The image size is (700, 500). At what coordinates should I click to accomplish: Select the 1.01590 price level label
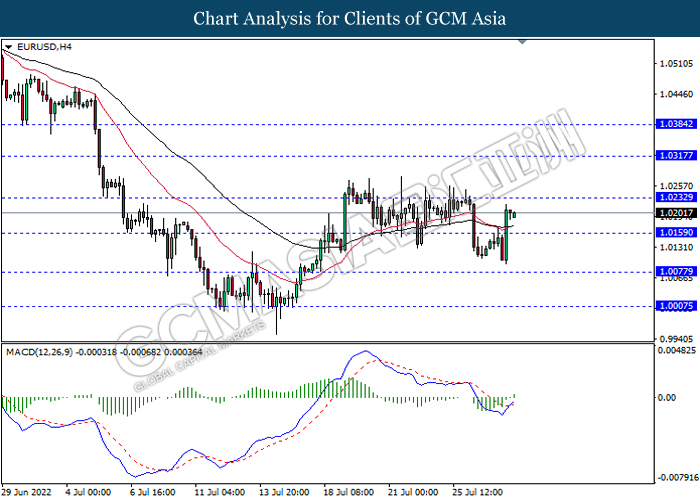point(676,232)
